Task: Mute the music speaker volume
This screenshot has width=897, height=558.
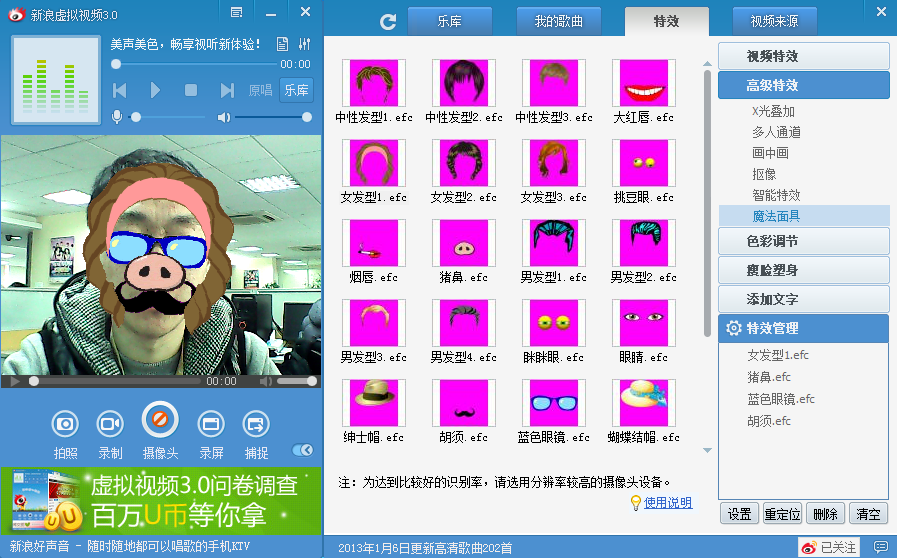Action: 225,117
